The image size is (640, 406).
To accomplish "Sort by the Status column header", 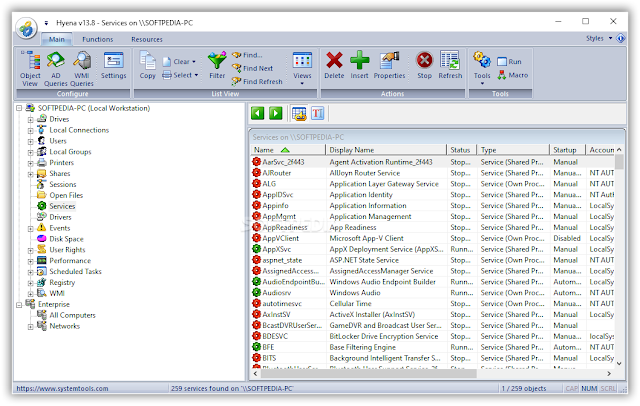I will click(462, 150).
